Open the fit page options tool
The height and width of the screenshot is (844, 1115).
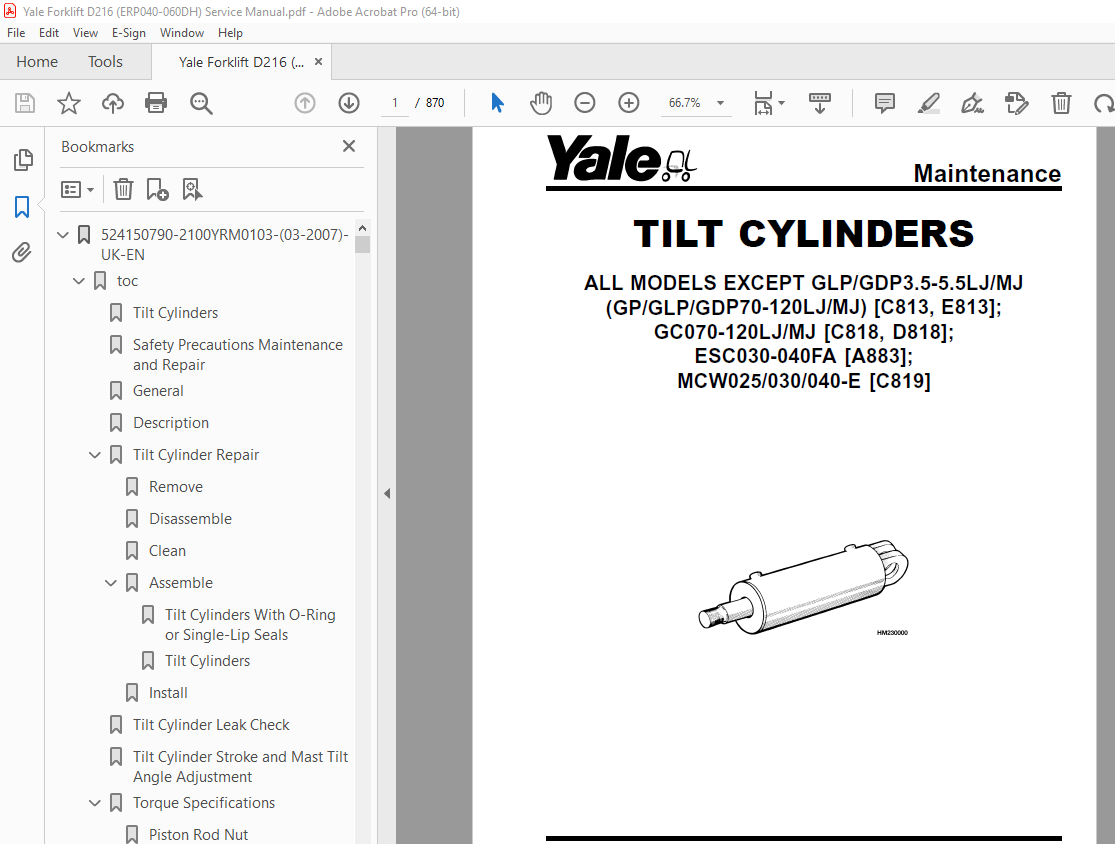[769, 103]
